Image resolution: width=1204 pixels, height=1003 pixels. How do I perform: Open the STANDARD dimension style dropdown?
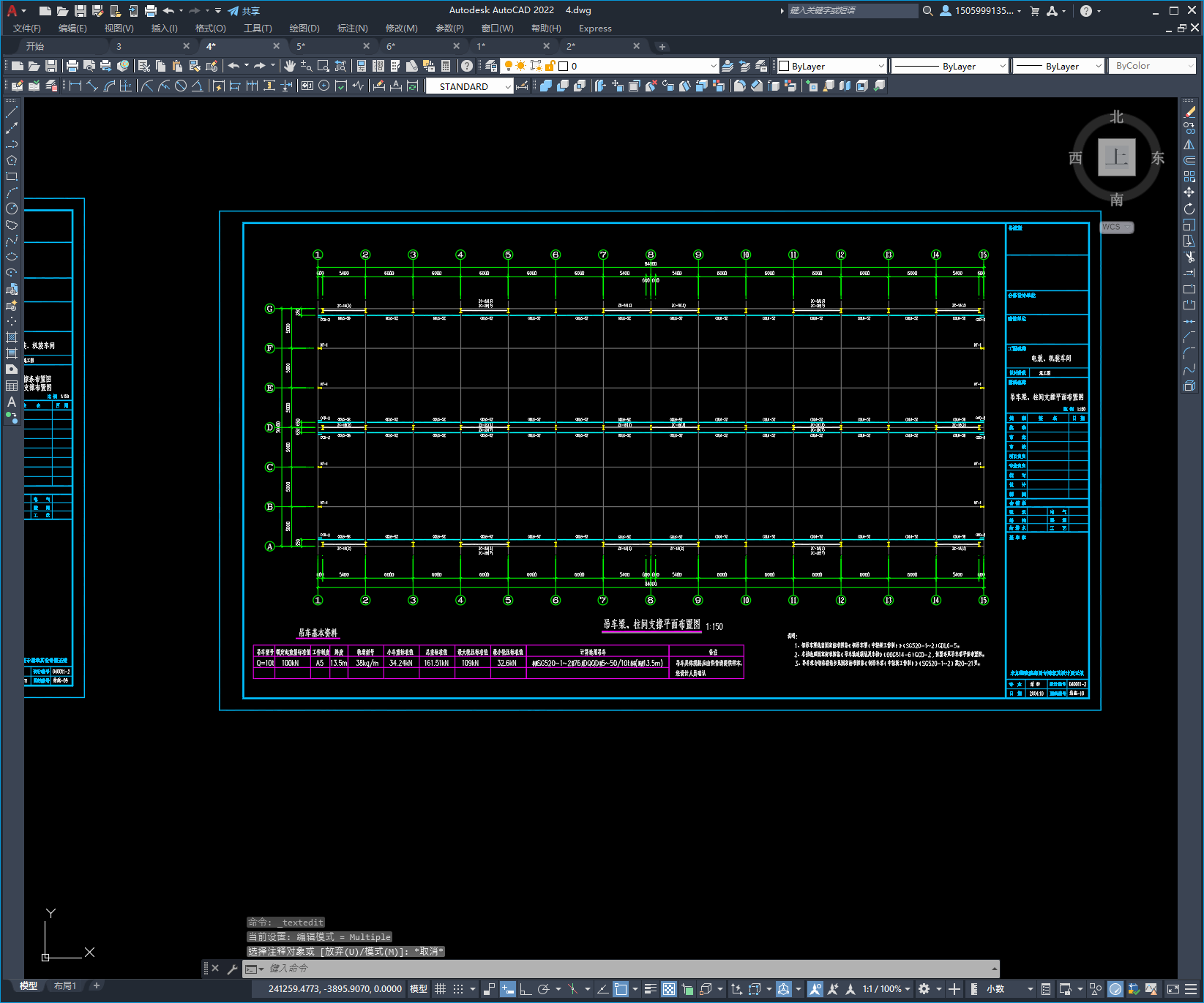coord(469,86)
